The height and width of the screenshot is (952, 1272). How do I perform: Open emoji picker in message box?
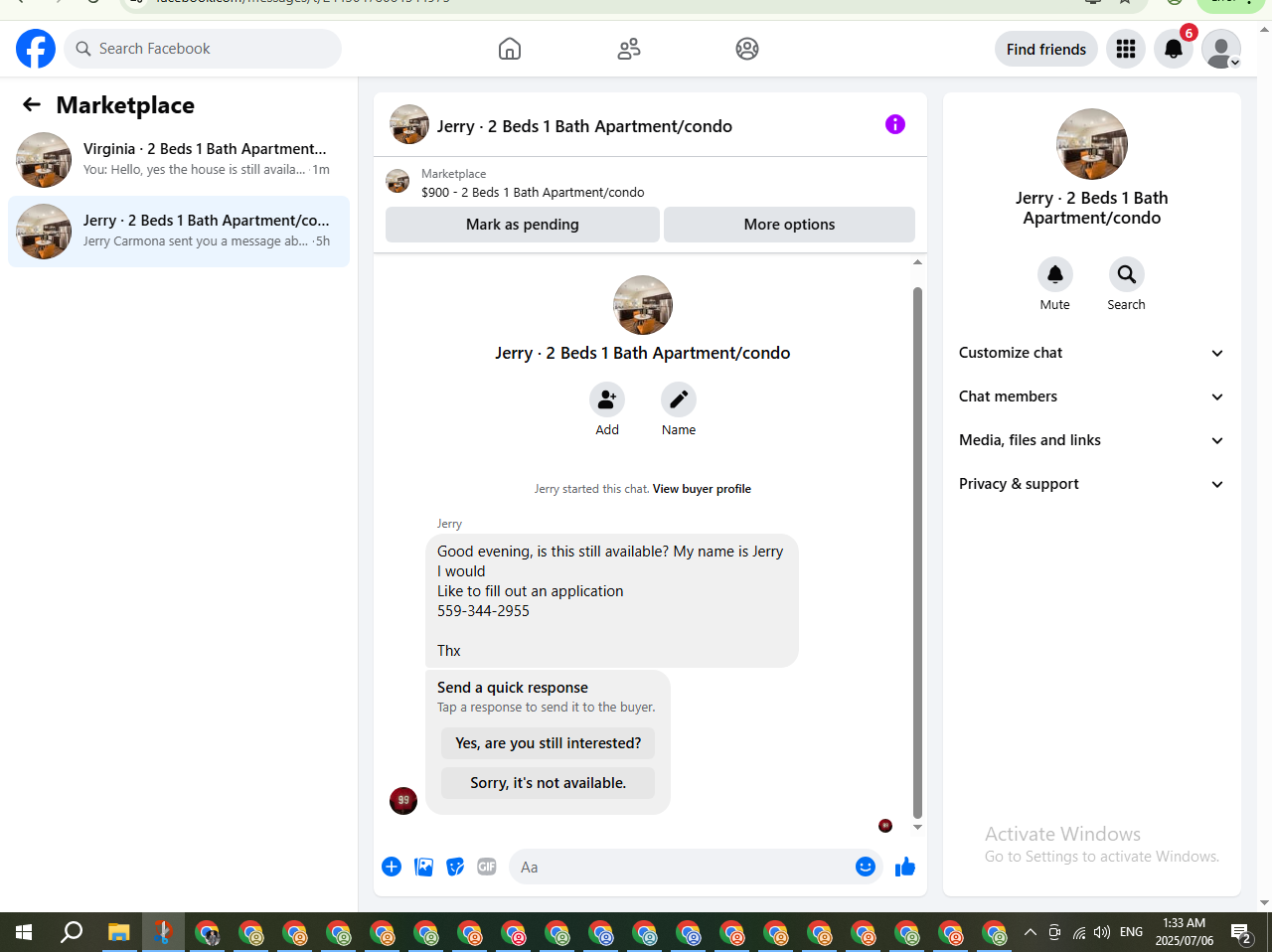click(x=866, y=867)
